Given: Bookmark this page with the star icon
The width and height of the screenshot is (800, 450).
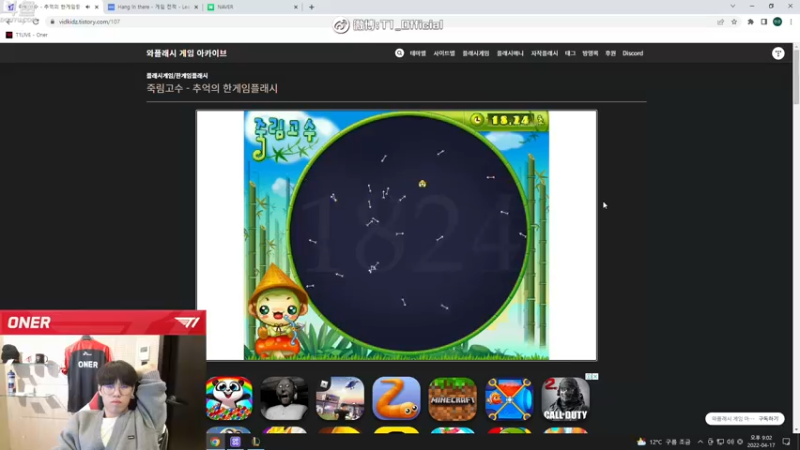Looking at the screenshot, I should (734, 22).
